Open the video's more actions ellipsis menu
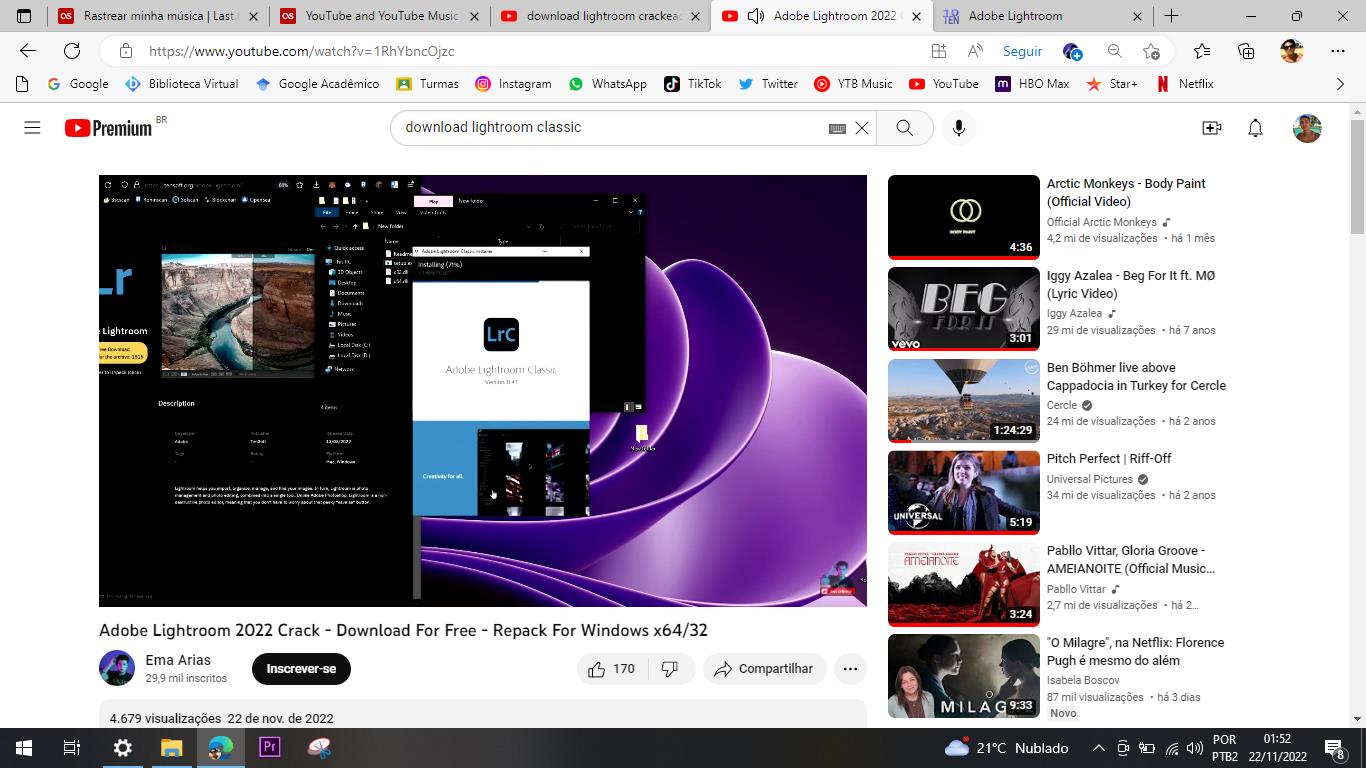1366x768 pixels. [x=850, y=669]
